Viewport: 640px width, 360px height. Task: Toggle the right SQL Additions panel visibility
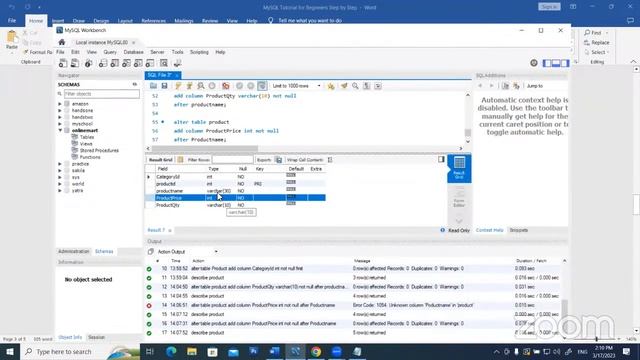coord(565,63)
